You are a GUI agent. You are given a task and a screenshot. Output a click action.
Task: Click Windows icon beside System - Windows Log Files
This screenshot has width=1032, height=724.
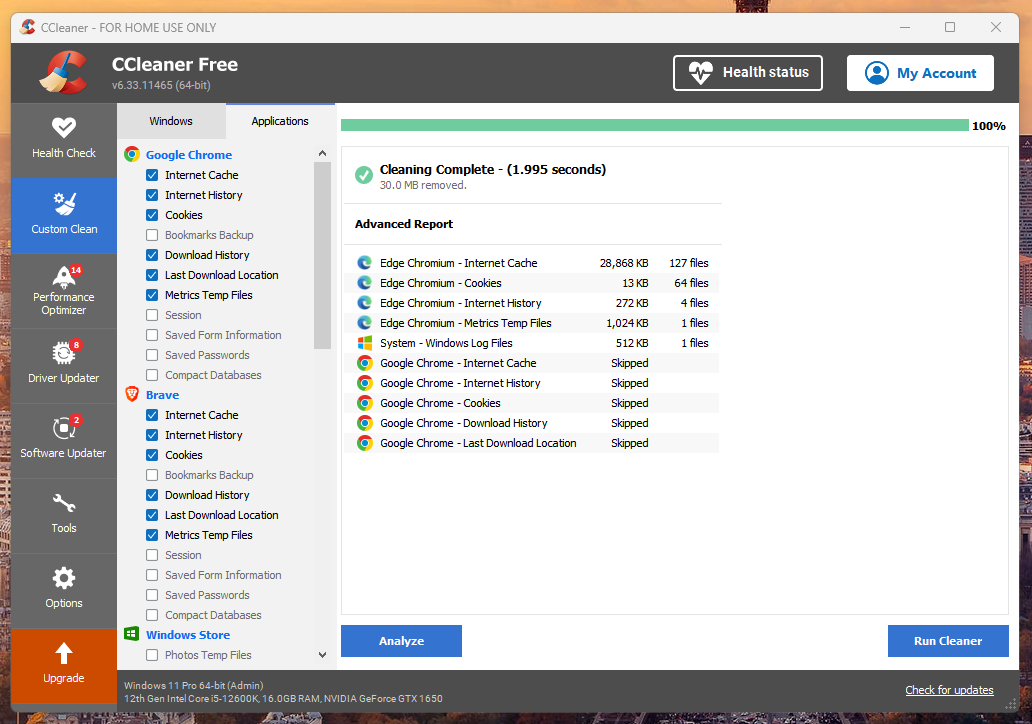coord(365,343)
